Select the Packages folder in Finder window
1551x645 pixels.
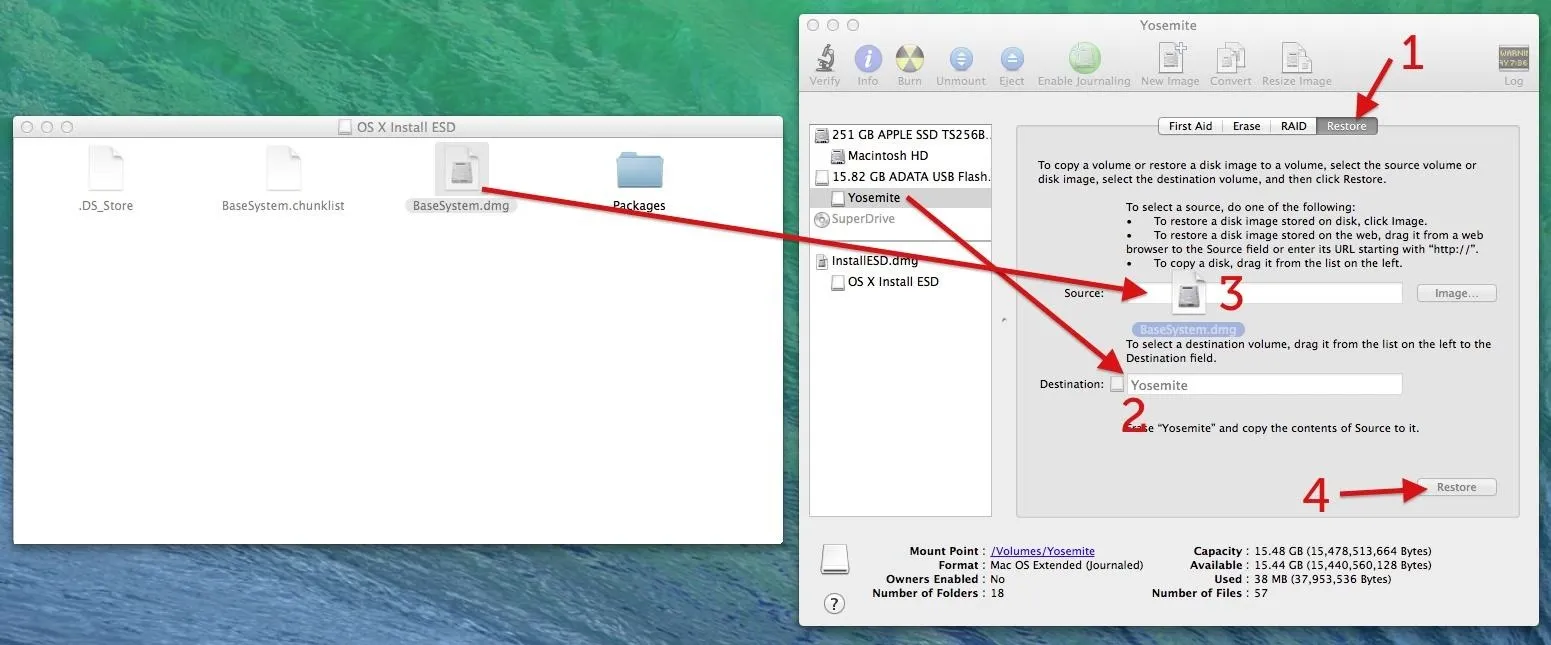[x=640, y=171]
